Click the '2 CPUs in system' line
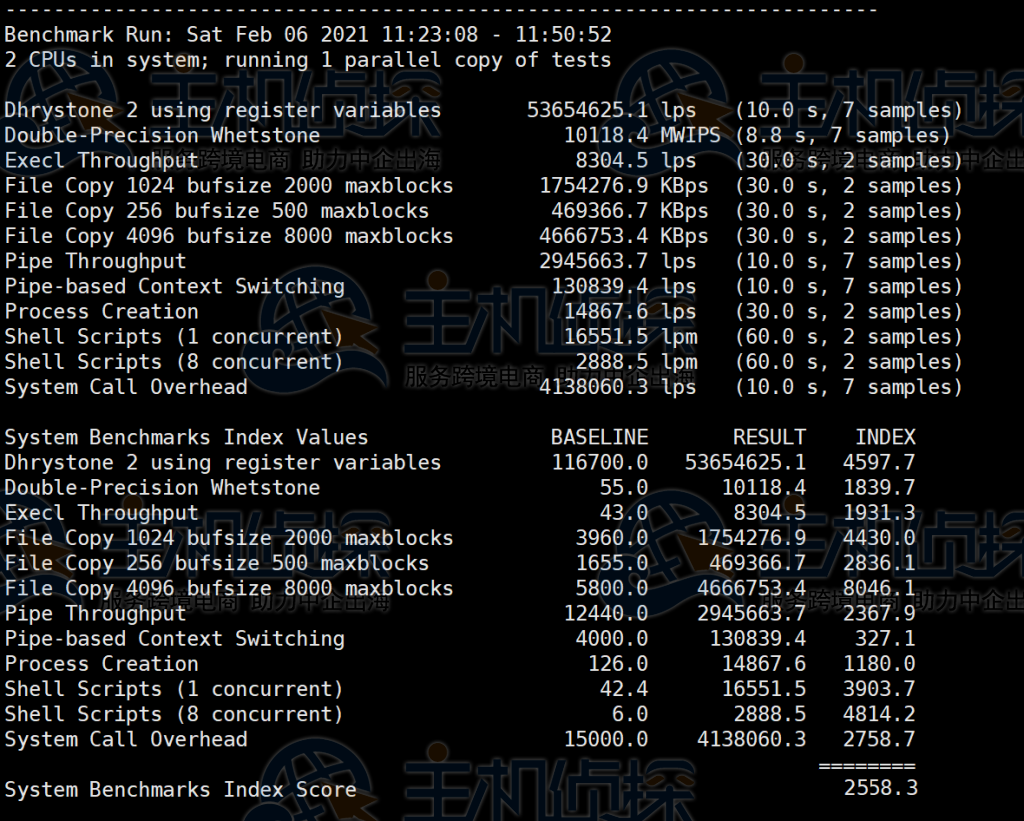The height and width of the screenshot is (821, 1024). click(308, 60)
